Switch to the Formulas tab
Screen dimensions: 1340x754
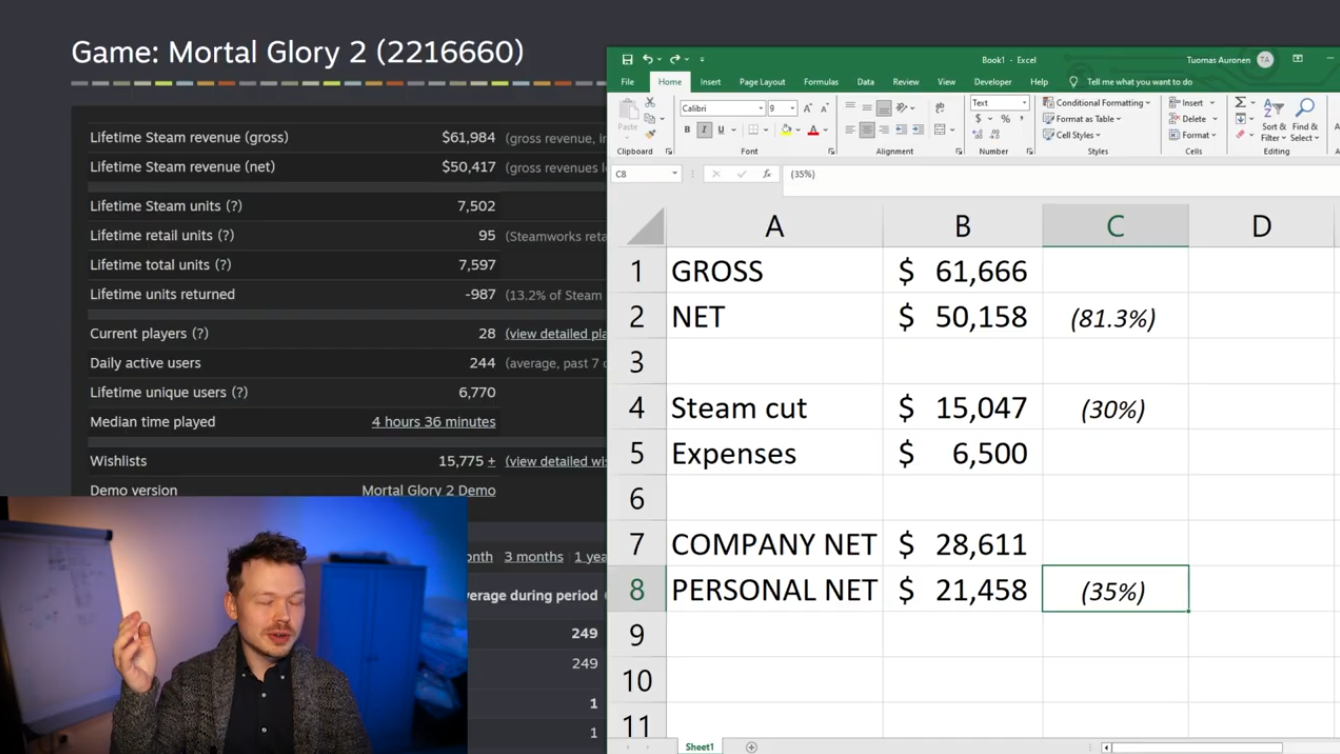(x=820, y=82)
